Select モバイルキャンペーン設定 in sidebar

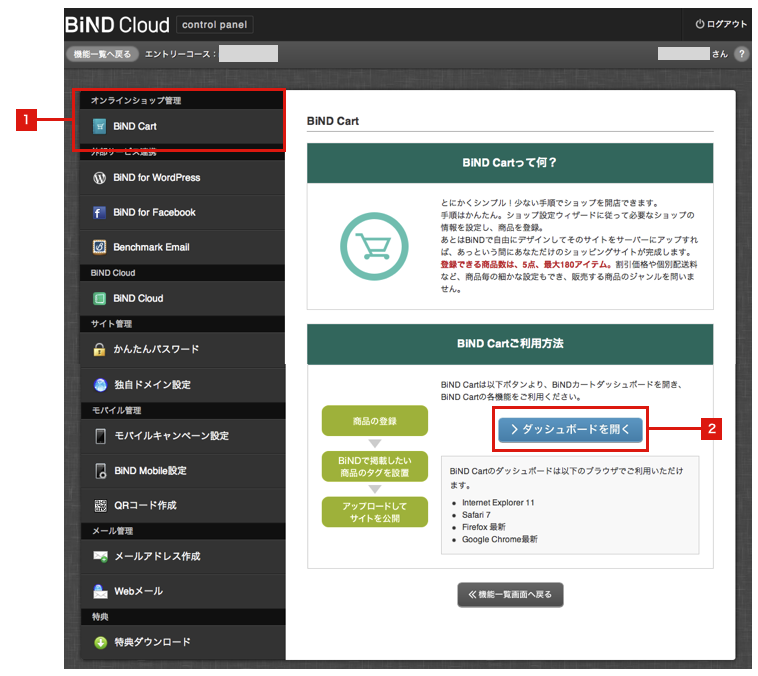click(x=183, y=436)
